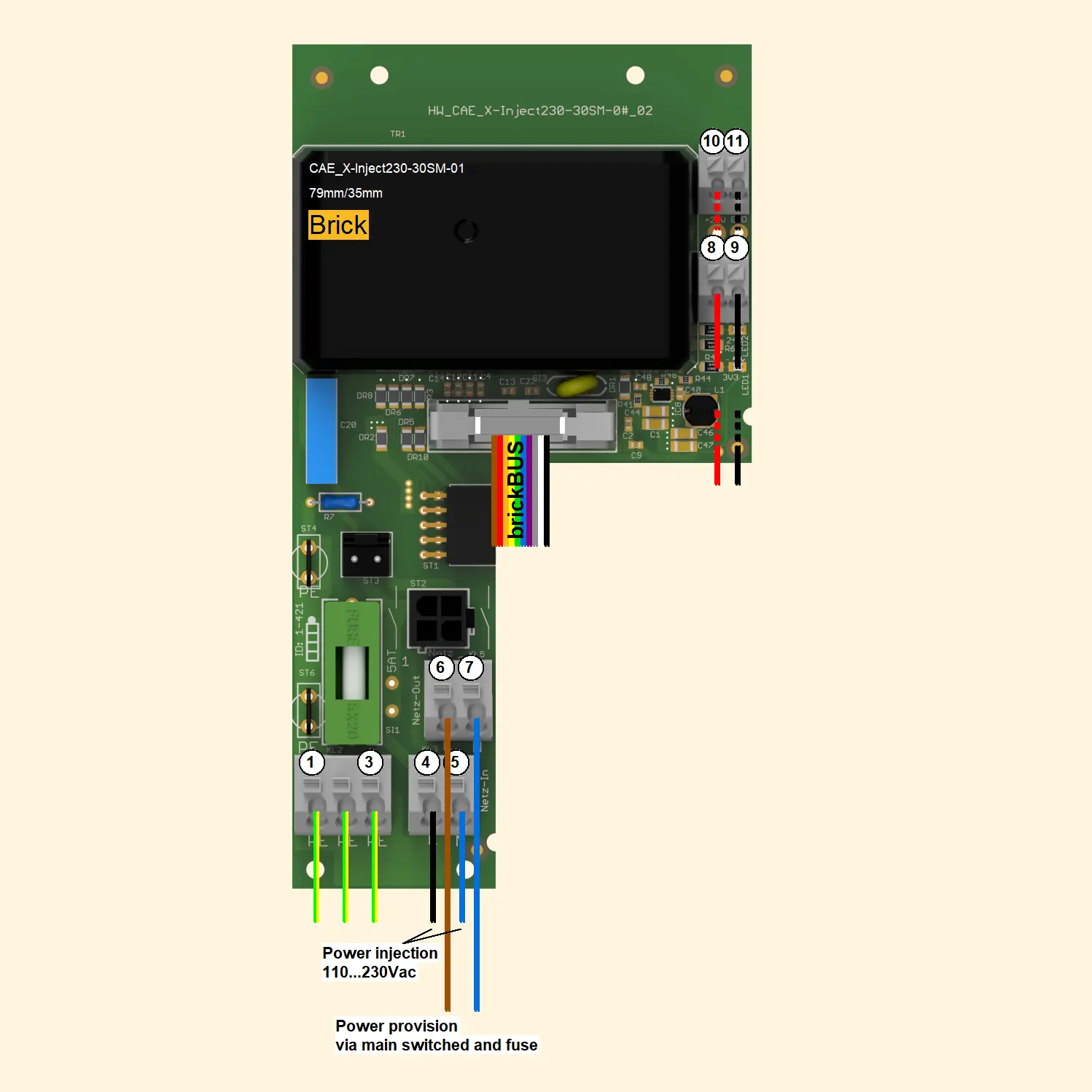The image size is (1092, 1092).
Task: Click the HW_CAE_X-Inject230-30SM board title text
Action: click(539, 111)
